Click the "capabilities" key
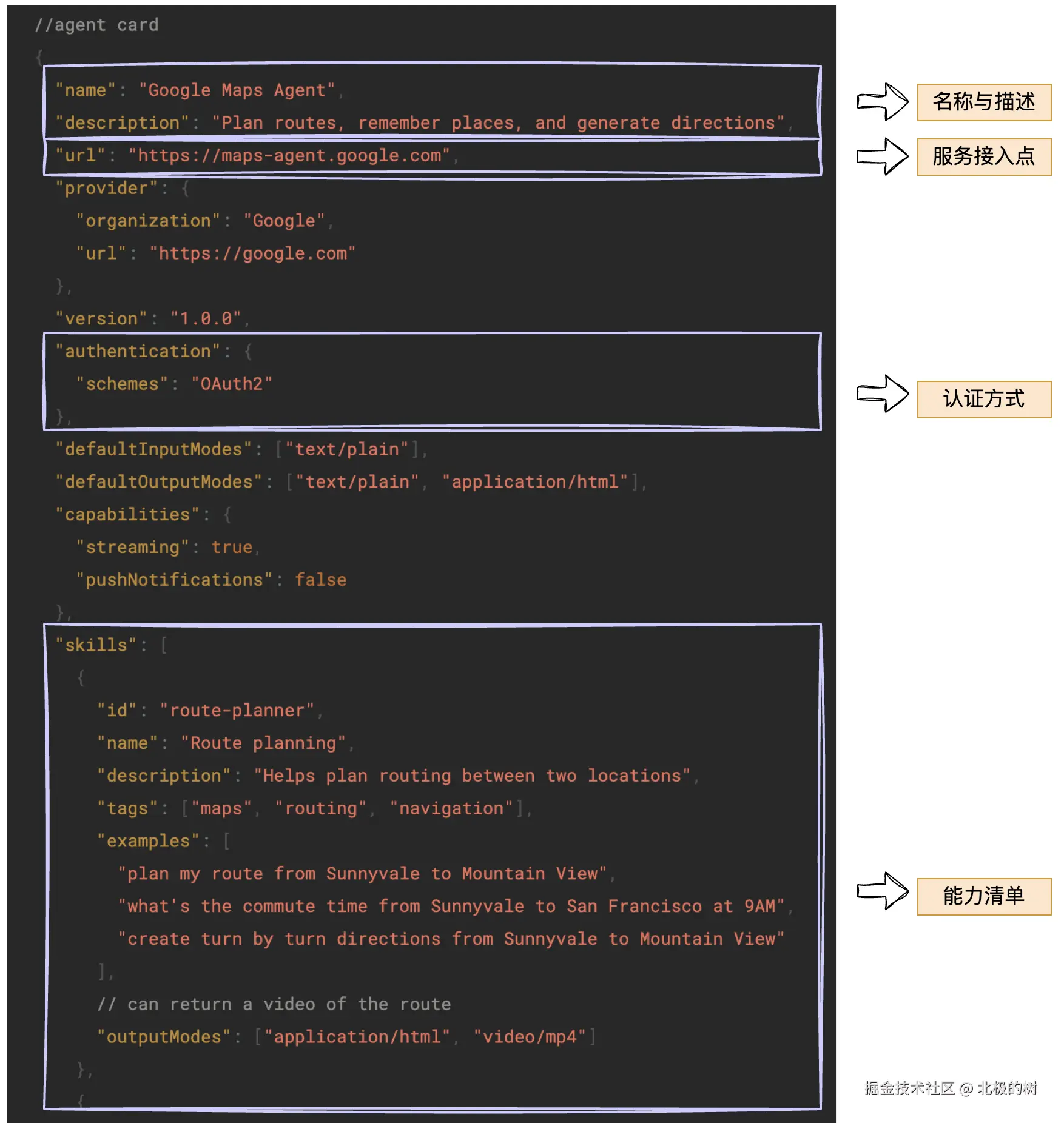 point(127,515)
